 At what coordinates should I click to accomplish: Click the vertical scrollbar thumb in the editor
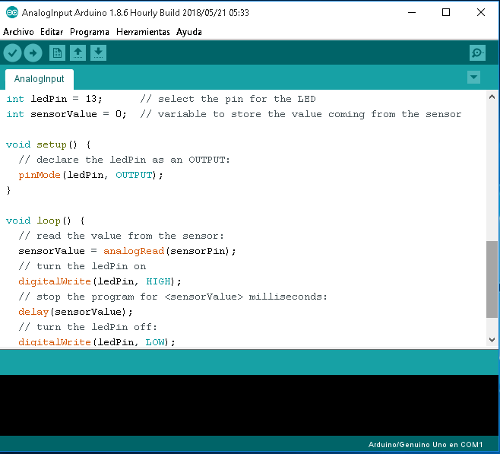point(492,279)
